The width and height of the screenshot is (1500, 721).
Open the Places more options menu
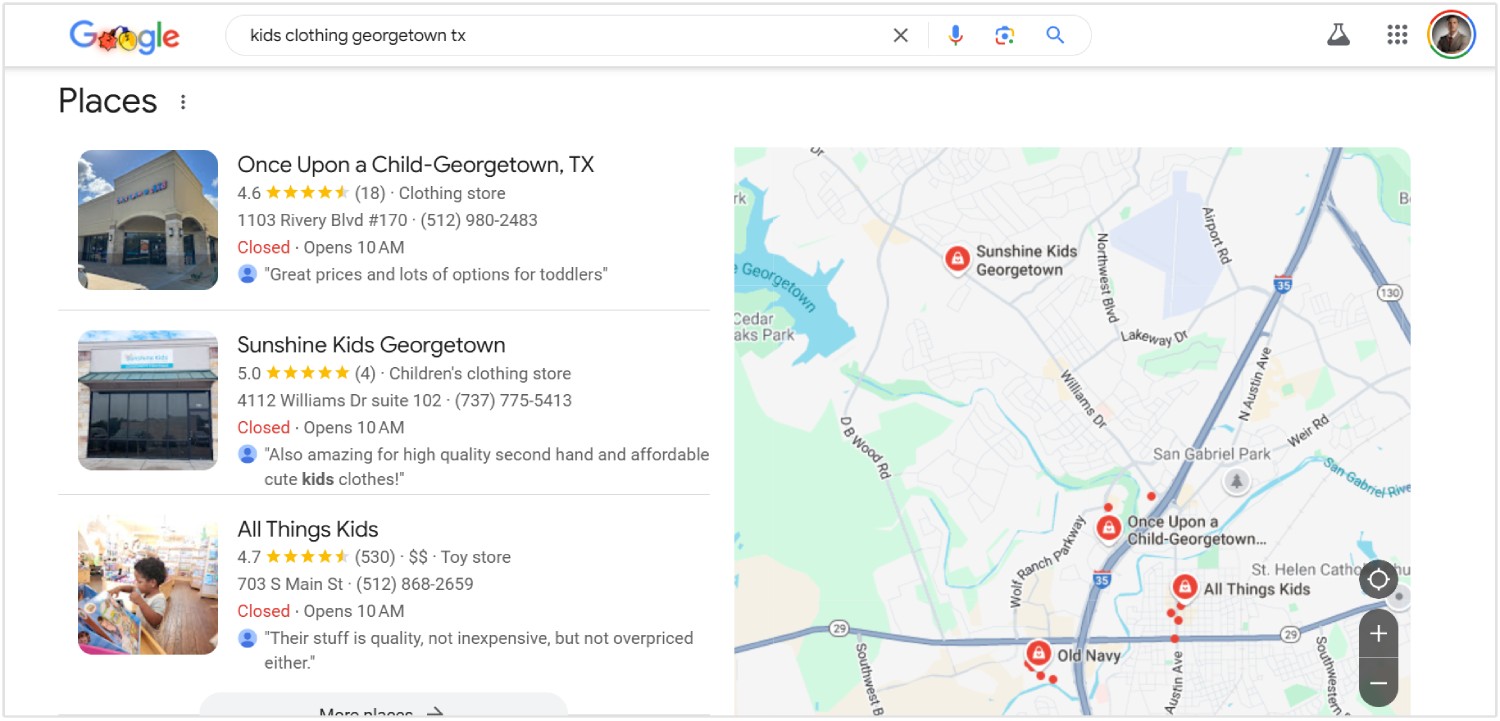(183, 102)
